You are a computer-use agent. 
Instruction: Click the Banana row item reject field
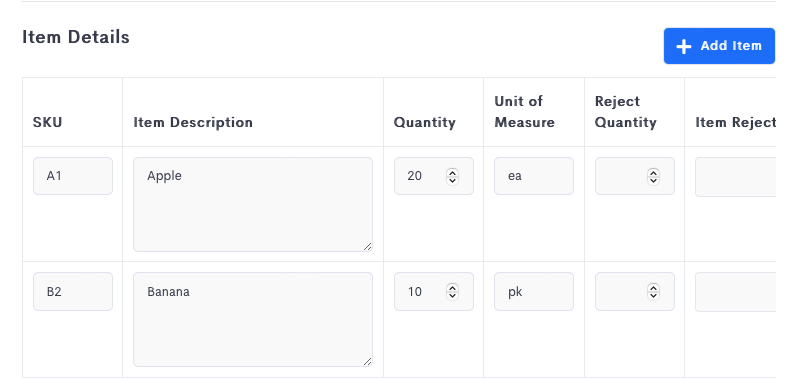[x=735, y=292]
